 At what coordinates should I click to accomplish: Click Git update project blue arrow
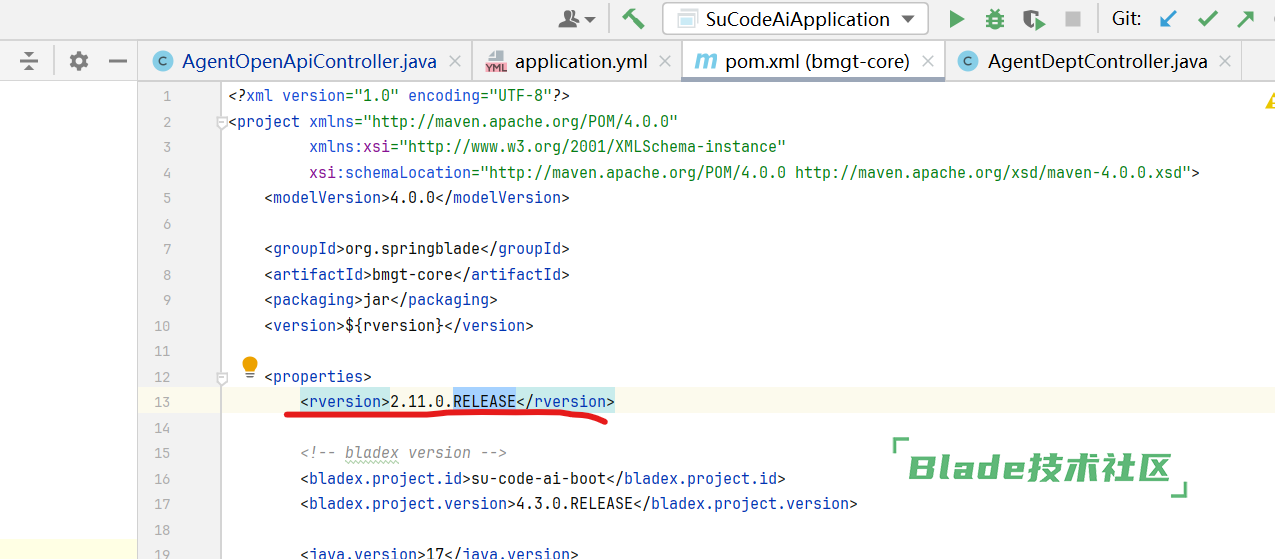pyautogui.click(x=1168, y=19)
